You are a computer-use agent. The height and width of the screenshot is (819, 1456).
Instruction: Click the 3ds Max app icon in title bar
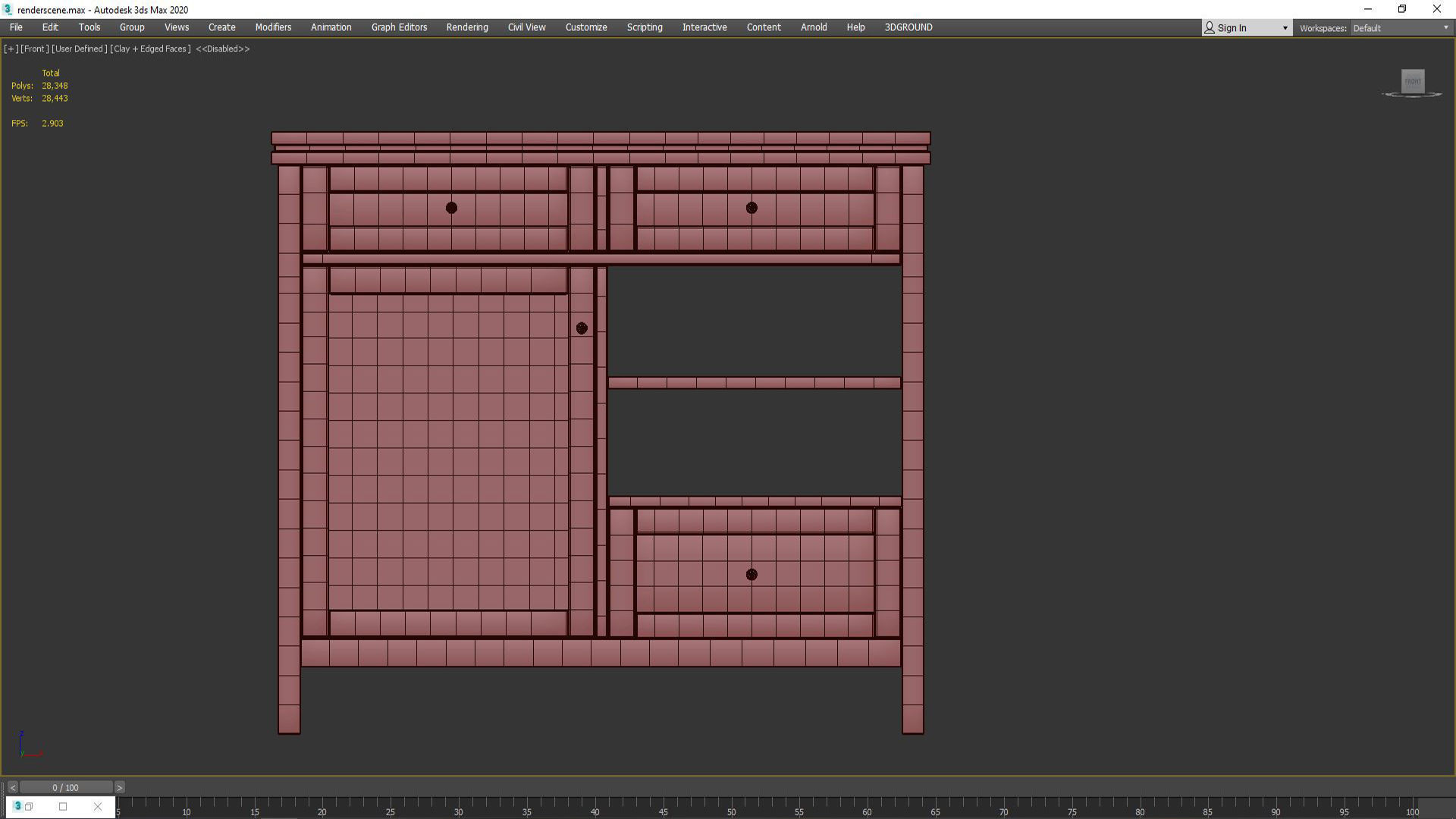[x=8, y=9]
